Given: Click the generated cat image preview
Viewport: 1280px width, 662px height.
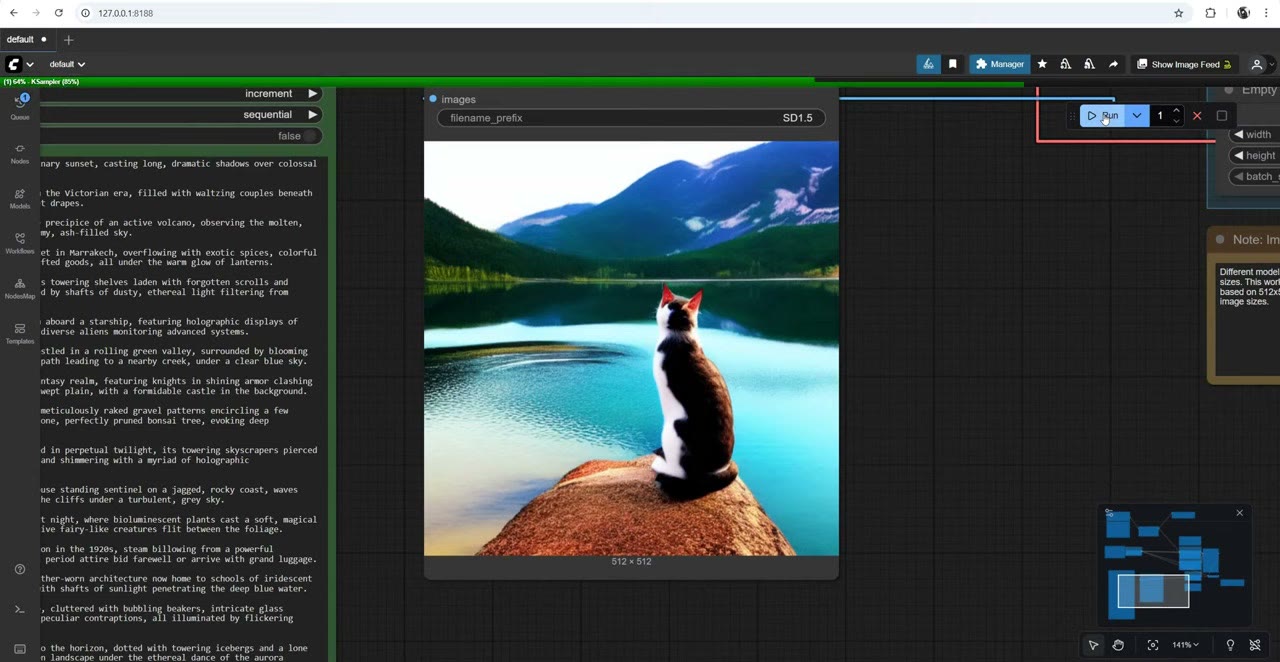Looking at the screenshot, I should 631,348.
